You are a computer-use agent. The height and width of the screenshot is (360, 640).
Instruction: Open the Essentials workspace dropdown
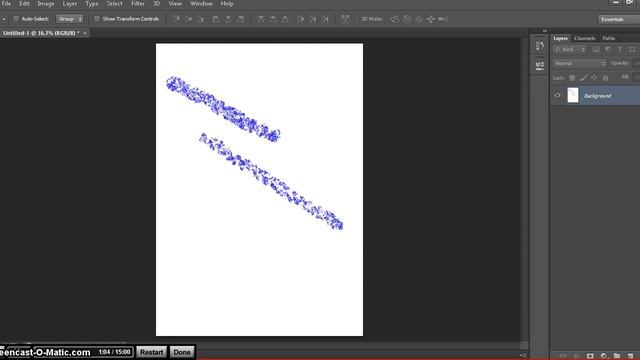click(x=619, y=19)
